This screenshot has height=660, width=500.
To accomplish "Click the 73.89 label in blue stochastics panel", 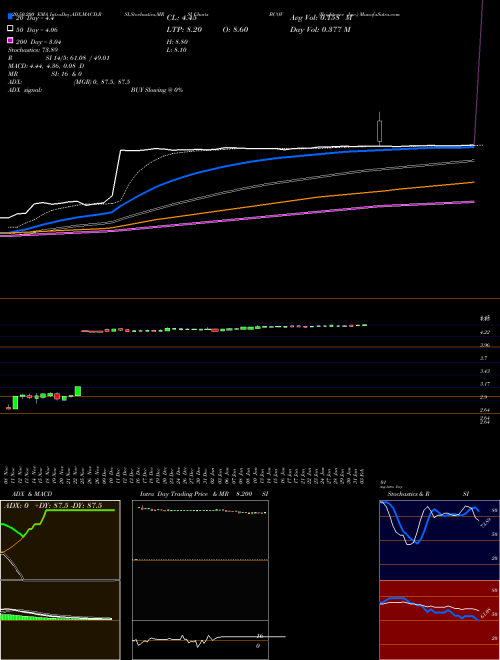I will pyautogui.click(x=484, y=522).
